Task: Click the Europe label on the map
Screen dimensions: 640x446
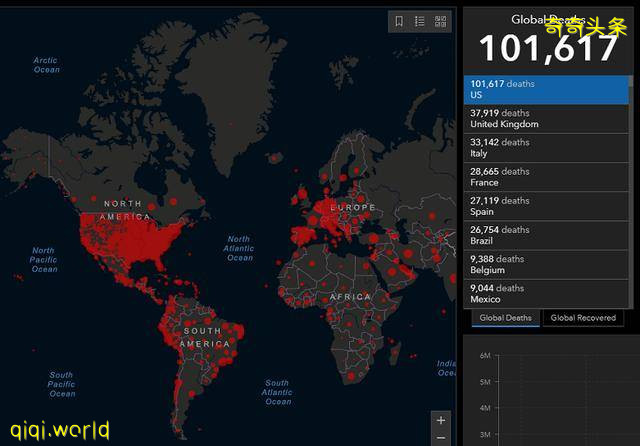Action: 347,207
